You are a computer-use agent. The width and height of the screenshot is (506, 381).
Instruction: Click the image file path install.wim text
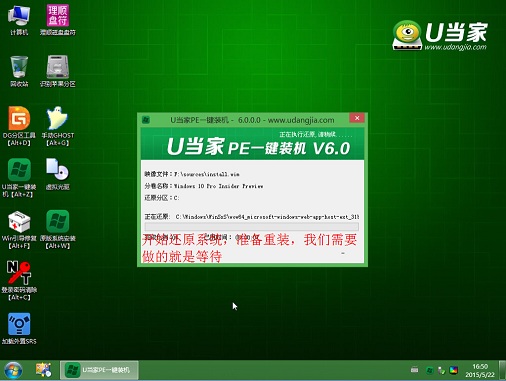(207, 174)
